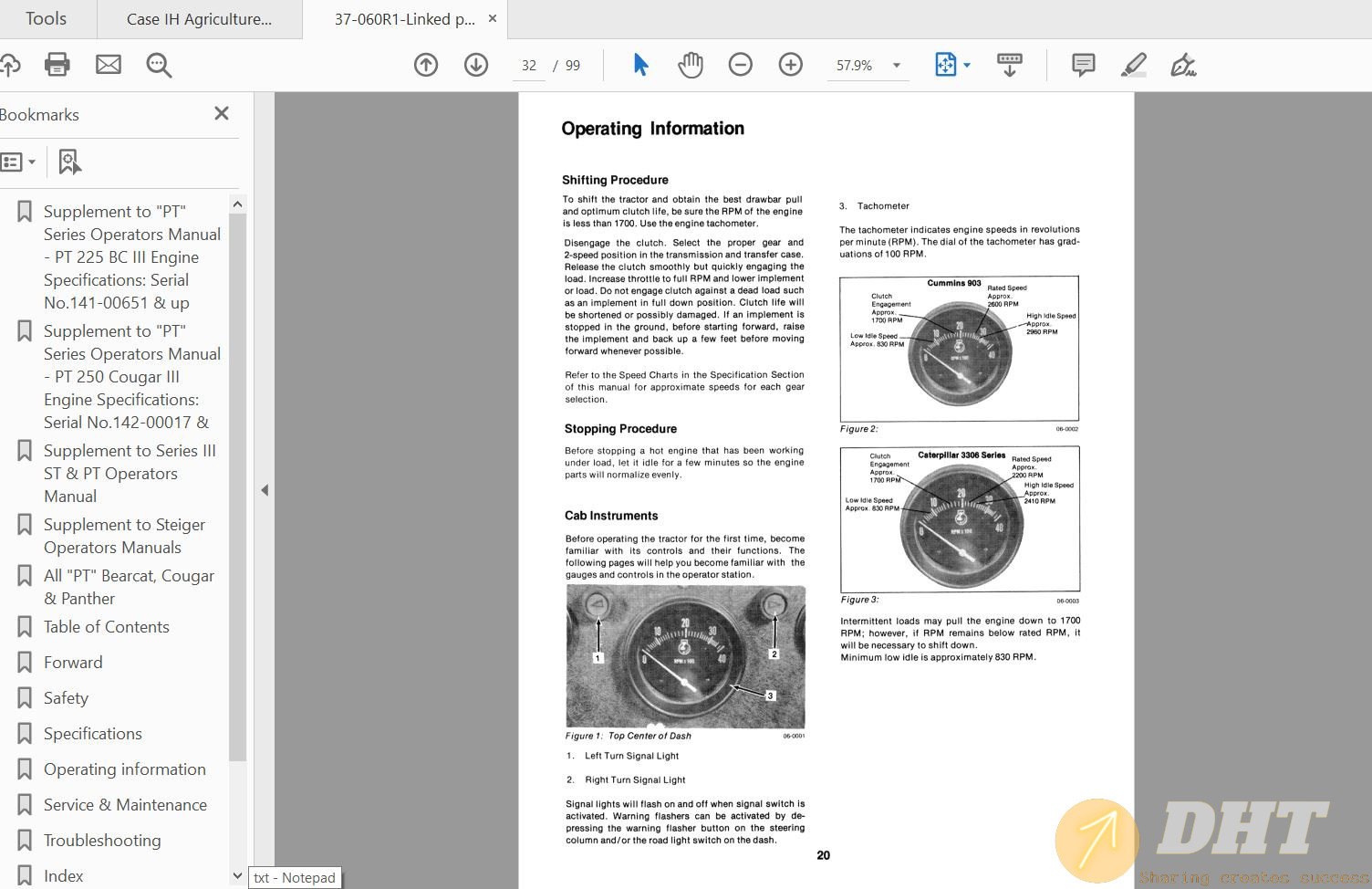Open bookmarks options list icon
The height and width of the screenshot is (889, 1372).
tap(18, 162)
